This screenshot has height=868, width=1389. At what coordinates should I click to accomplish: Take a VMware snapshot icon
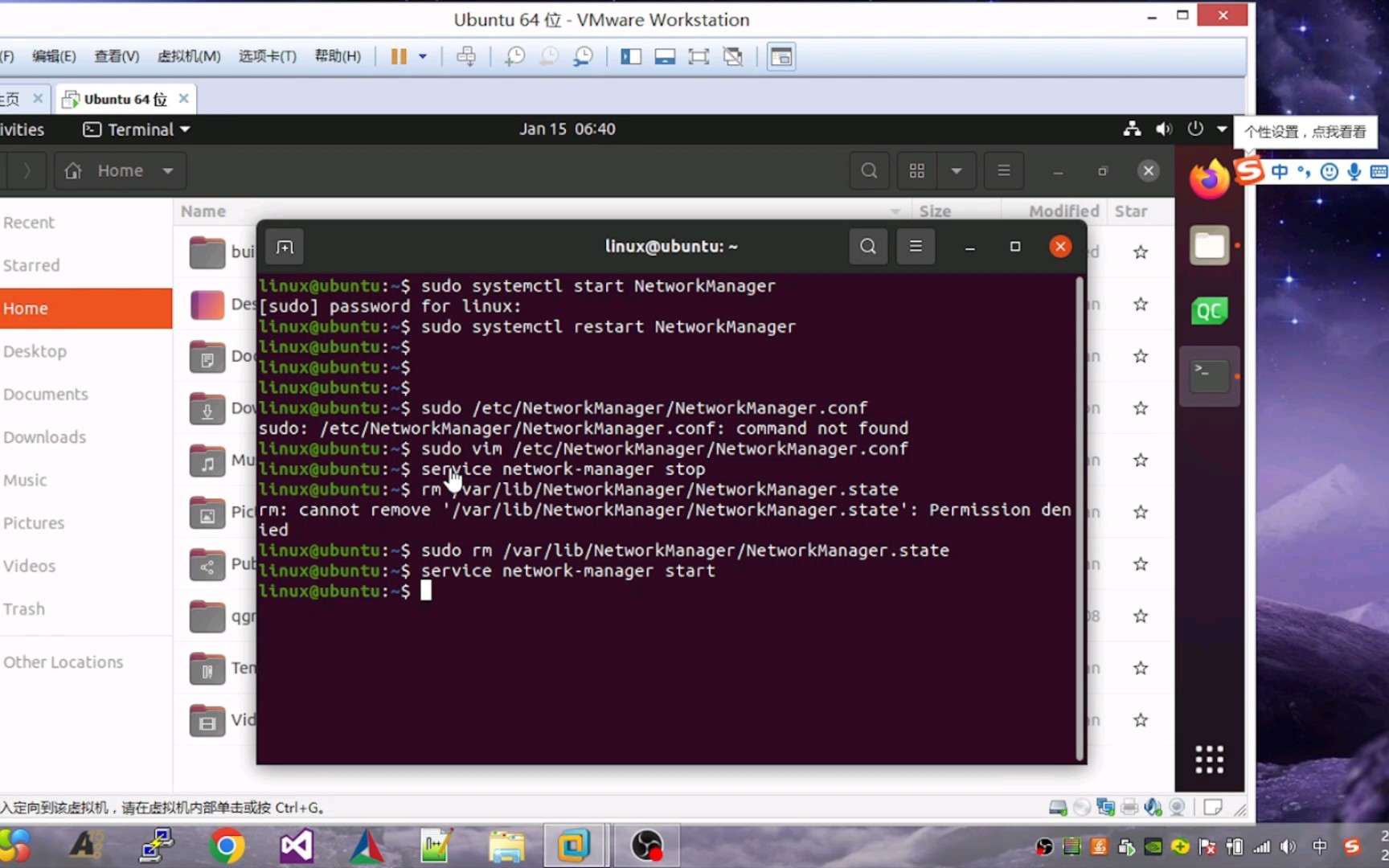coord(514,56)
